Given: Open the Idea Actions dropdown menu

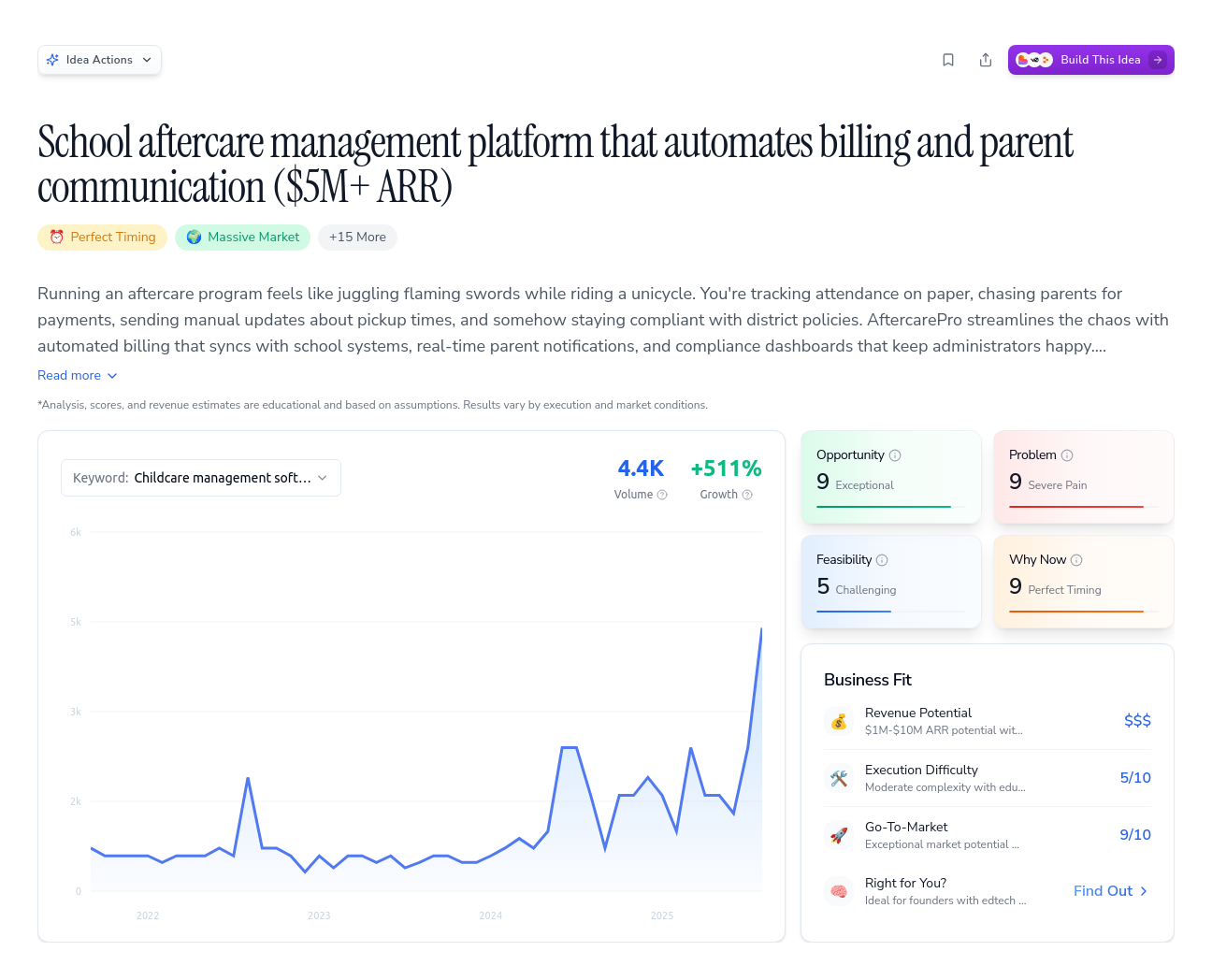Looking at the screenshot, I should tap(99, 60).
